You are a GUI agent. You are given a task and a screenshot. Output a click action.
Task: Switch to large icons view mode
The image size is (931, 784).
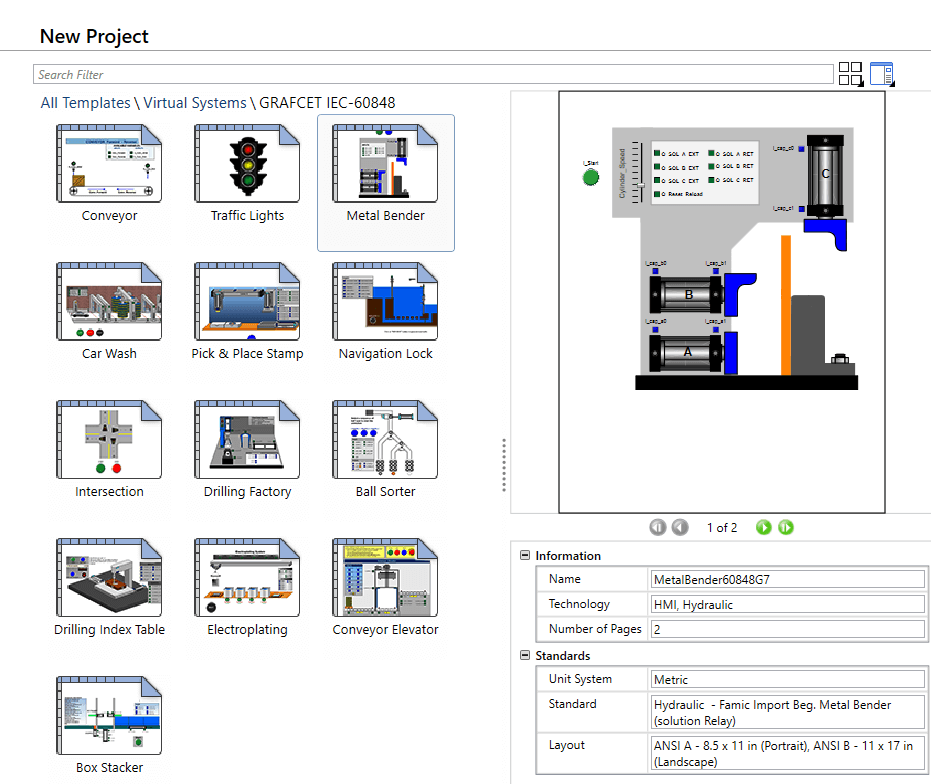(850, 74)
